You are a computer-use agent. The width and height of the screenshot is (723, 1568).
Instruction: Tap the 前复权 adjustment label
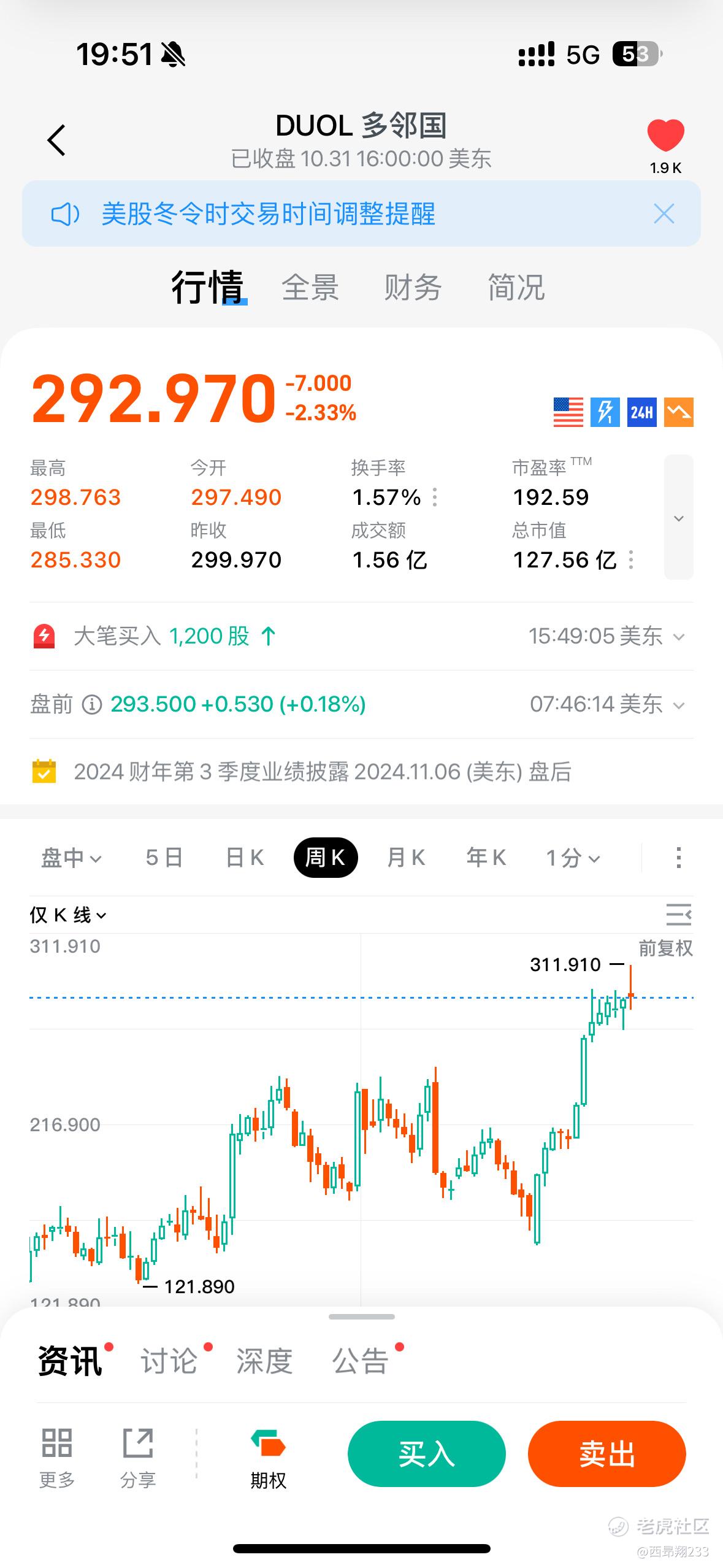(666, 948)
